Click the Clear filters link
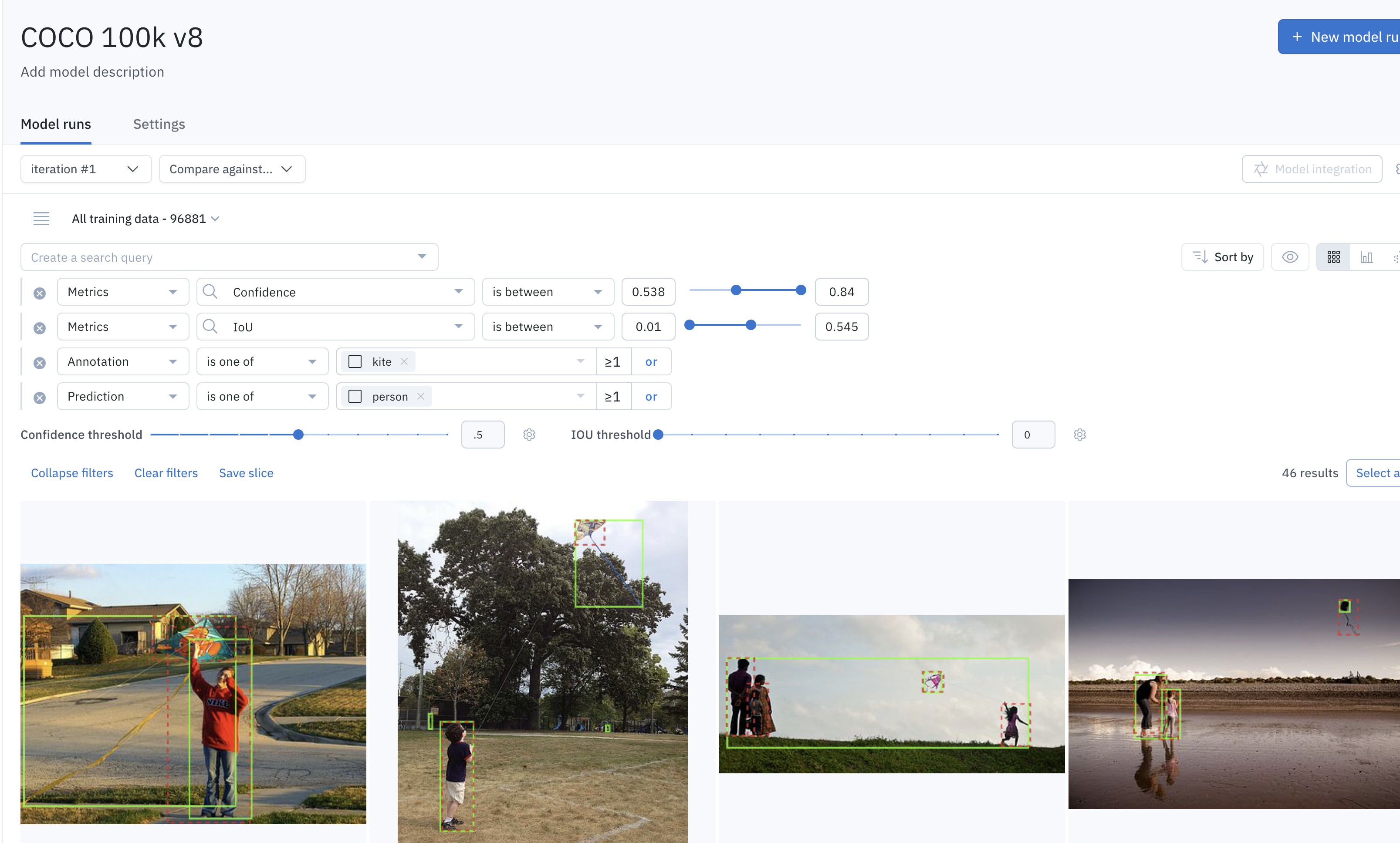The image size is (1400, 843). pos(165,472)
